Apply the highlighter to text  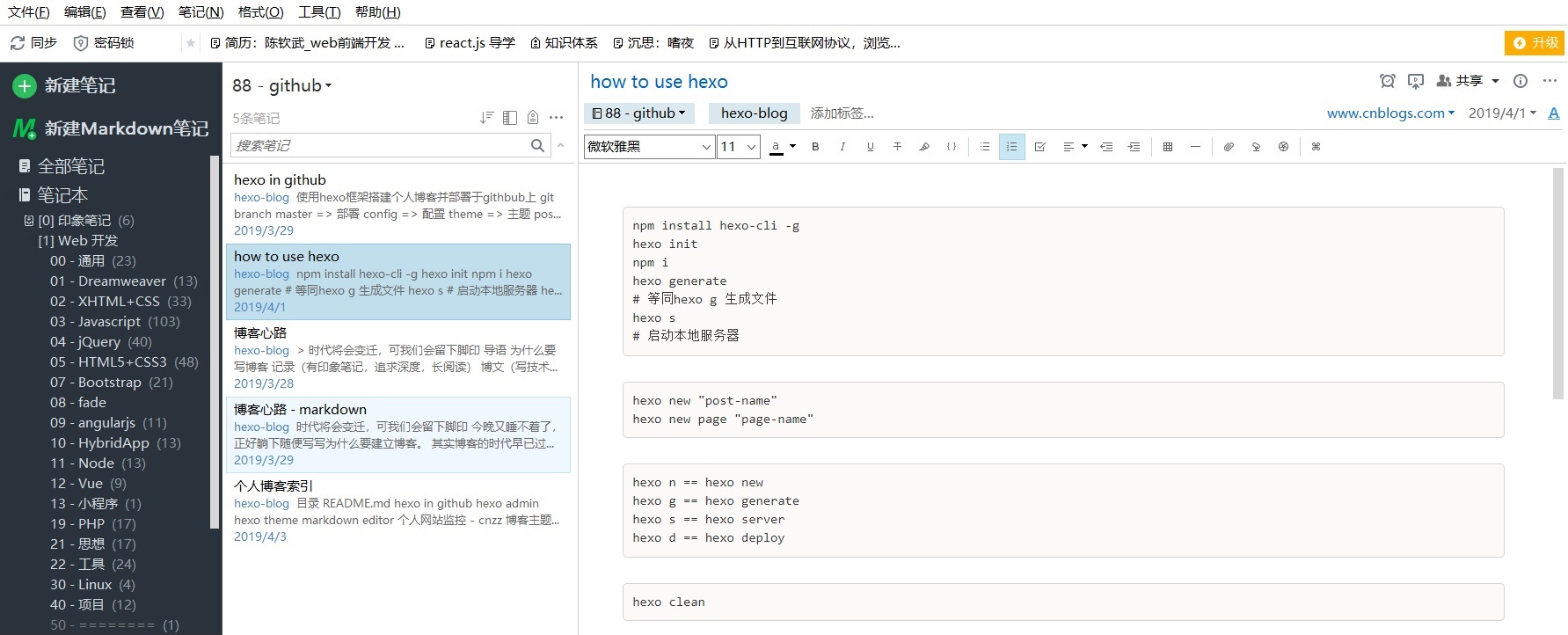(x=924, y=147)
